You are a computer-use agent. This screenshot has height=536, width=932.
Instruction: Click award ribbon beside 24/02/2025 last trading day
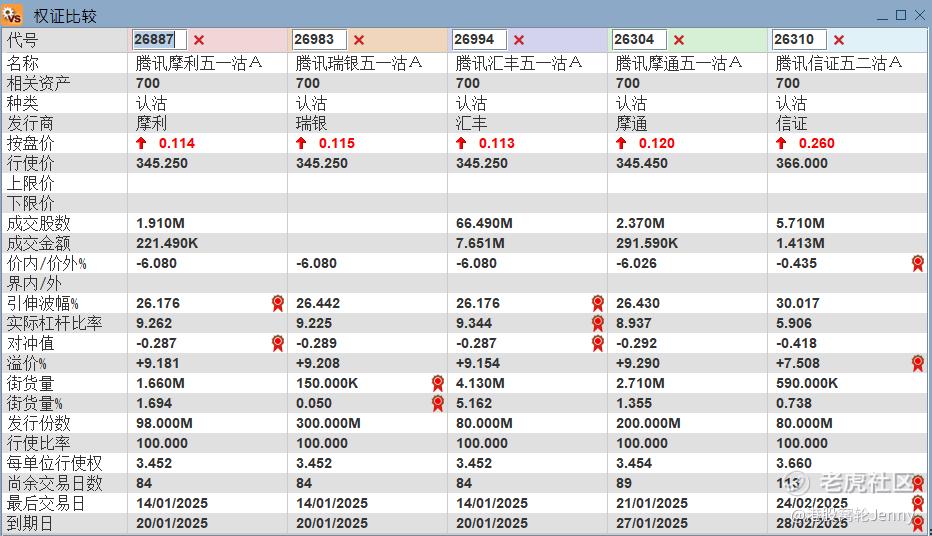point(918,503)
